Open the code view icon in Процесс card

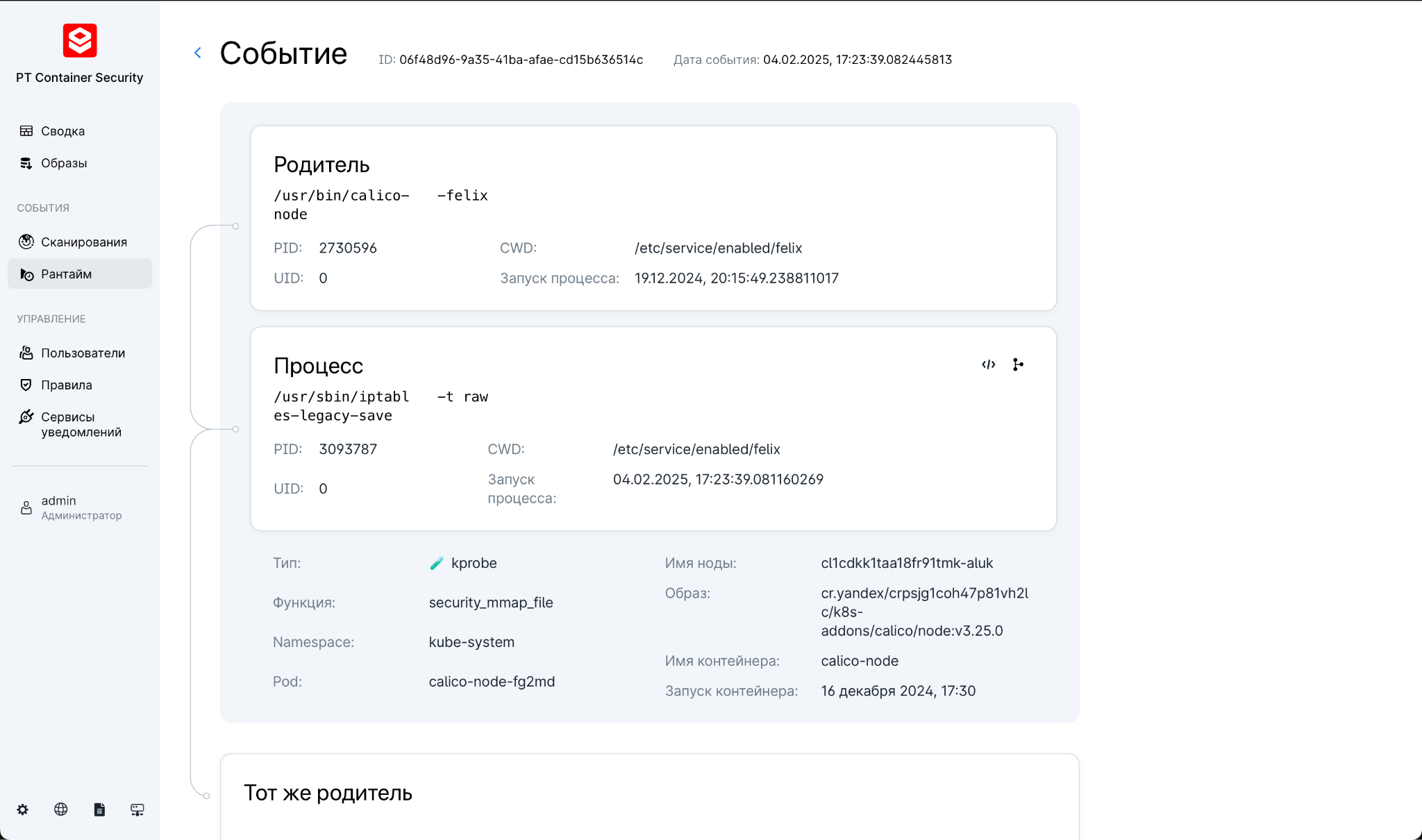[988, 364]
